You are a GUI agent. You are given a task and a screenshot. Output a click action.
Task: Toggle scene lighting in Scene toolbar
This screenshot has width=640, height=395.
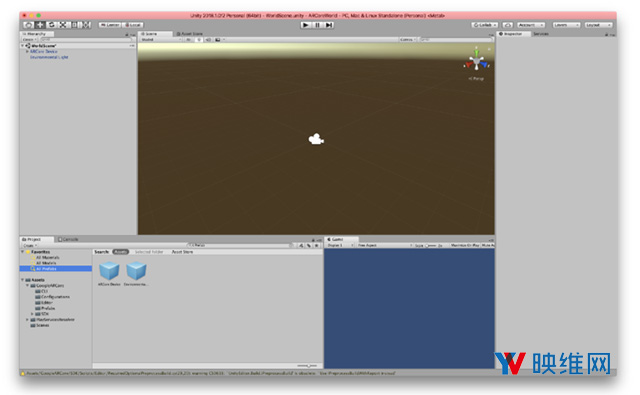coord(199,40)
